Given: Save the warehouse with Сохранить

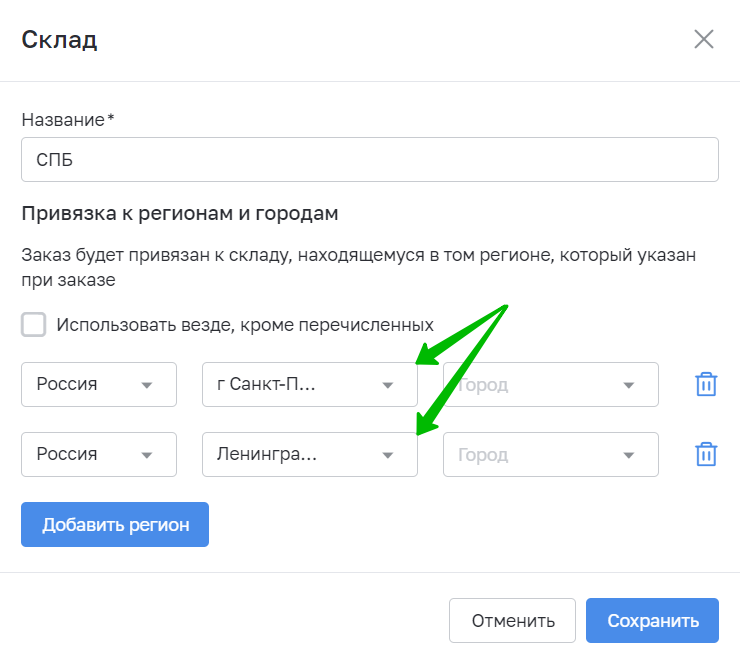Looking at the screenshot, I should click(652, 621).
